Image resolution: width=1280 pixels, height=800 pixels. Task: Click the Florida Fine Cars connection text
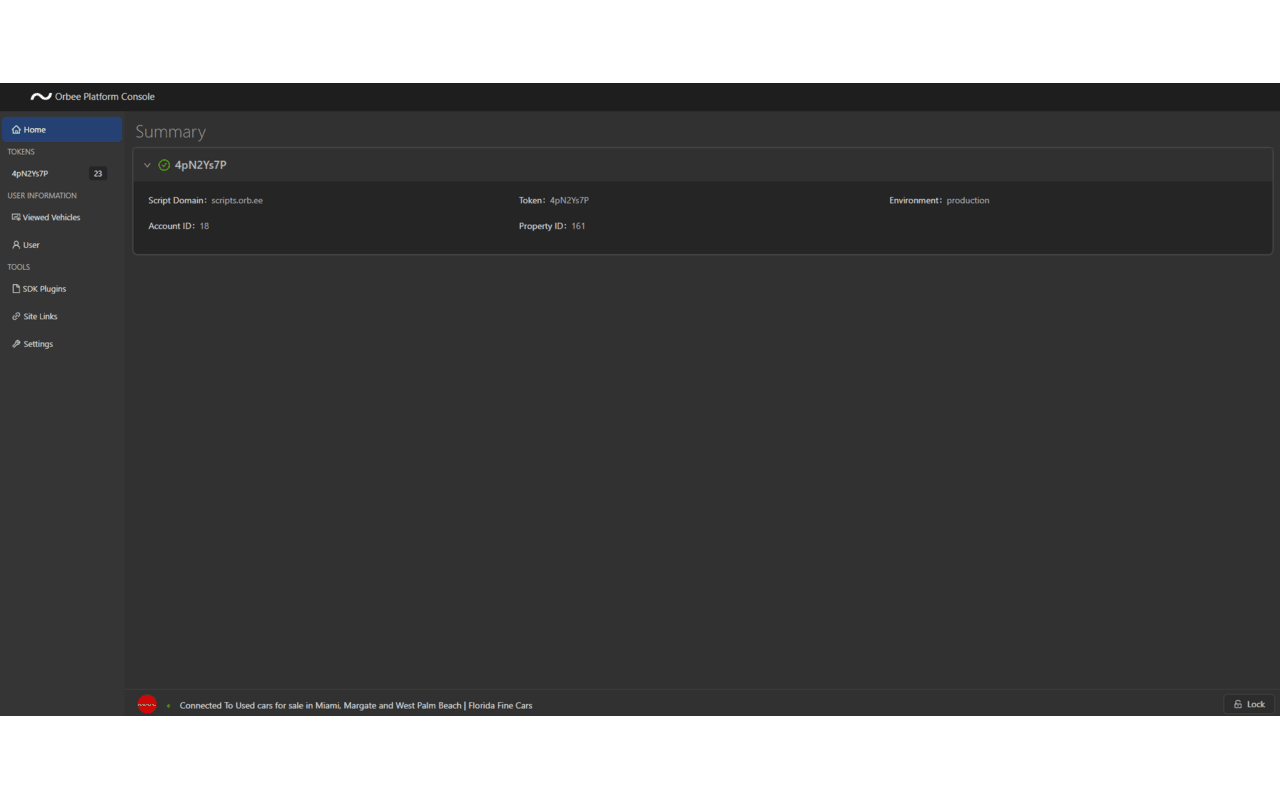pos(356,705)
